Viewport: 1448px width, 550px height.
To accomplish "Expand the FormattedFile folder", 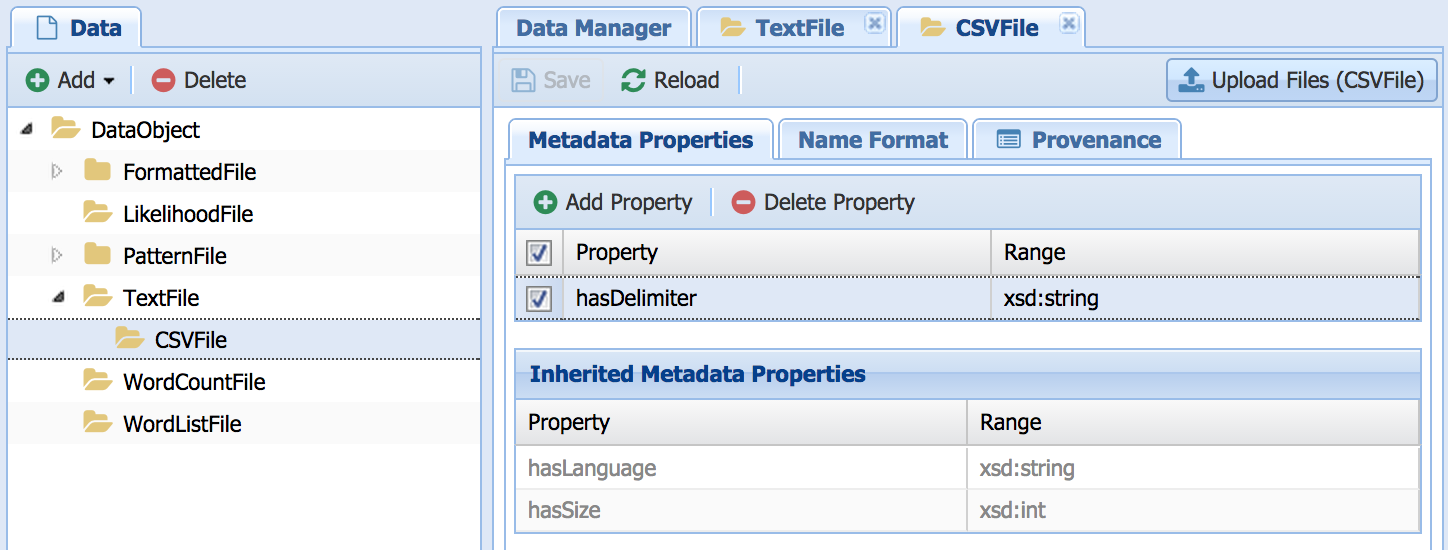I will tap(57, 172).
